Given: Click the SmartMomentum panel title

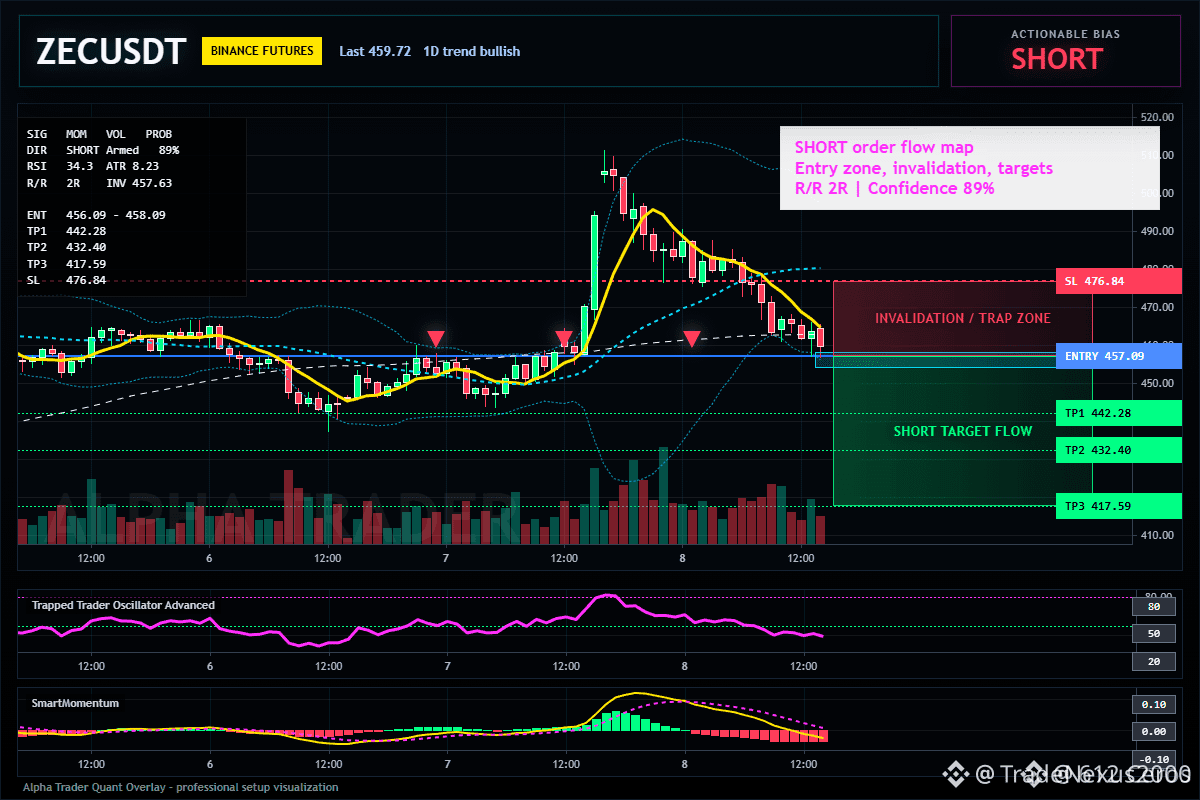Looking at the screenshot, I should (x=75, y=703).
